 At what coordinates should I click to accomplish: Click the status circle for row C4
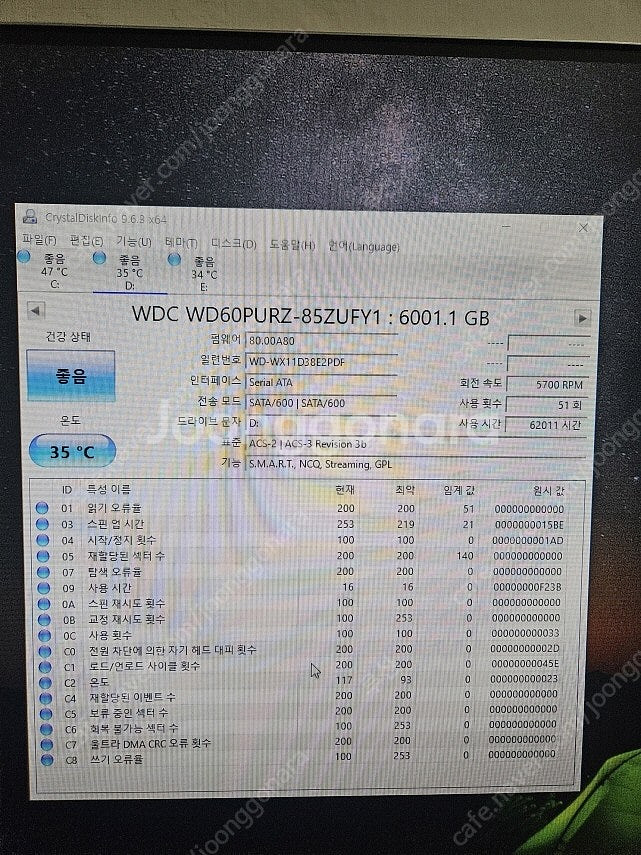pos(47,698)
